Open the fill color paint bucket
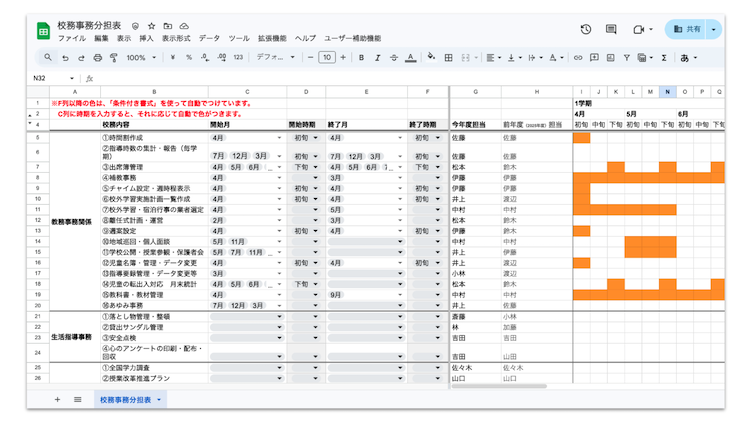This screenshot has width=750, height=421. [x=433, y=58]
